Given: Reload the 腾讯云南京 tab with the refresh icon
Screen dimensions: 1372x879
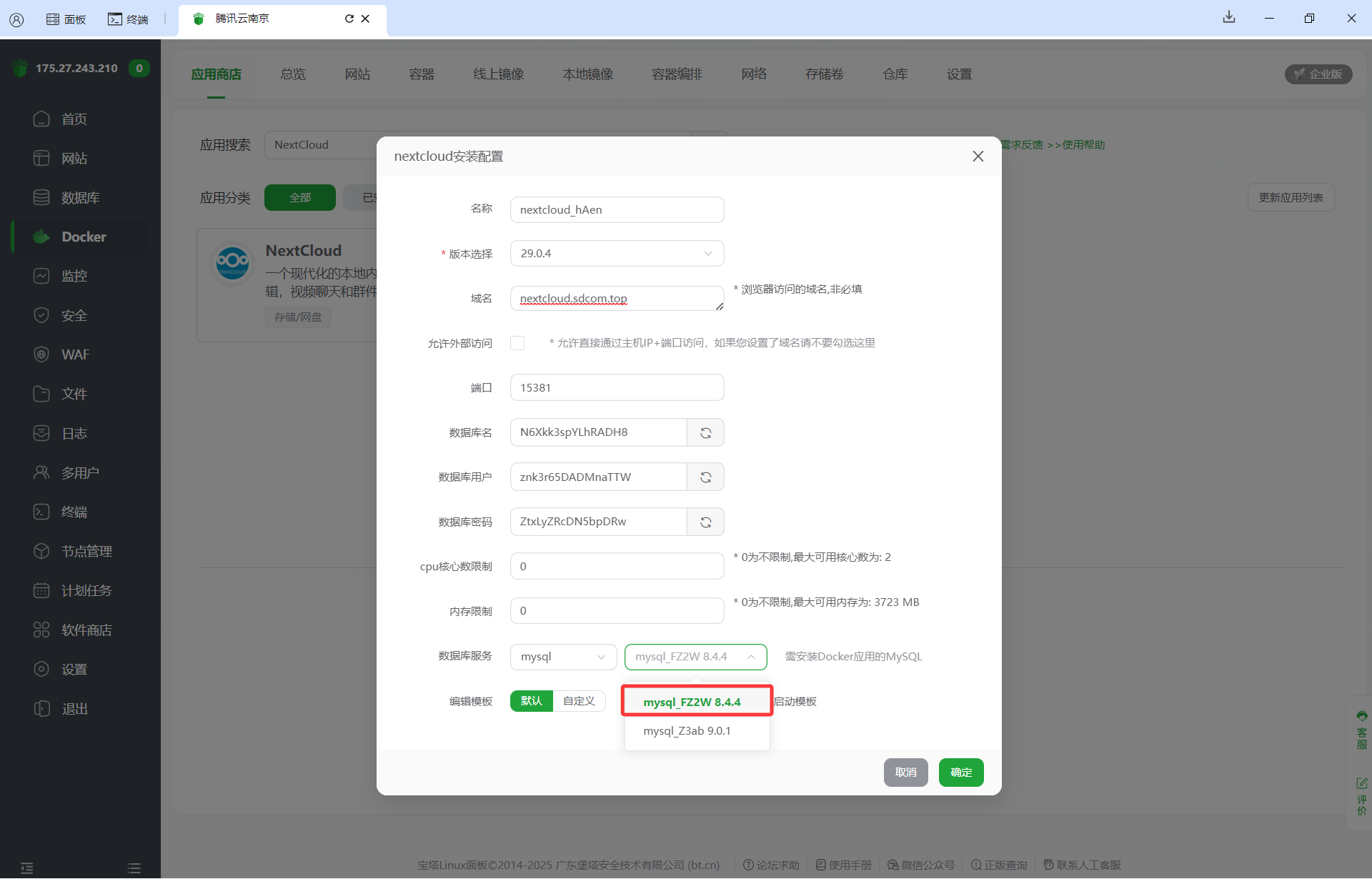Looking at the screenshot, I should [349, 19].
